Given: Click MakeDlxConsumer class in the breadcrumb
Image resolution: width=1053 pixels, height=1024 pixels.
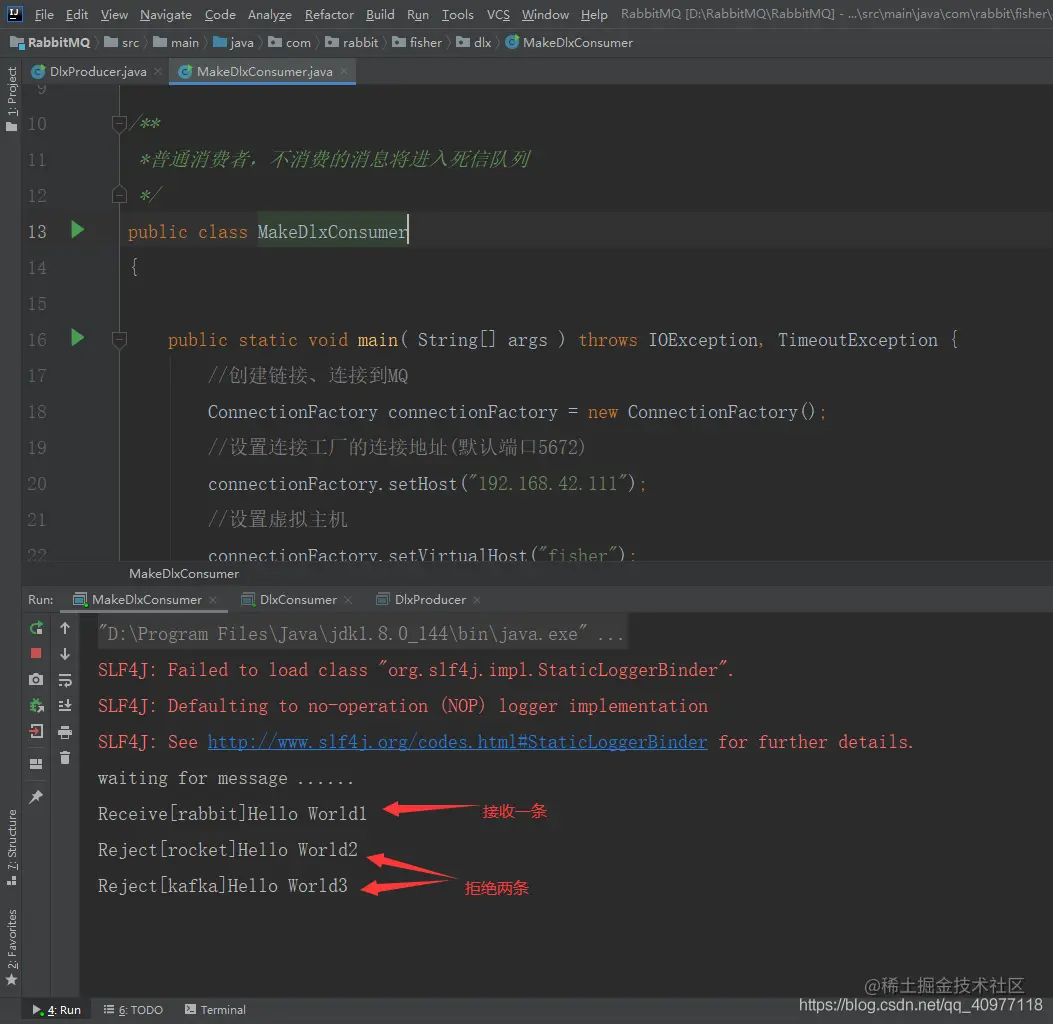Looking at the screenshot, I should click(x=569, y=42).
